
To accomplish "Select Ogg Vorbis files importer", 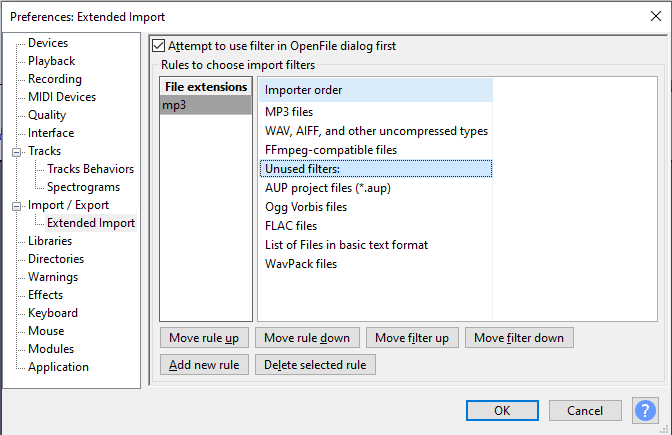I will click(x=376, y=207).
